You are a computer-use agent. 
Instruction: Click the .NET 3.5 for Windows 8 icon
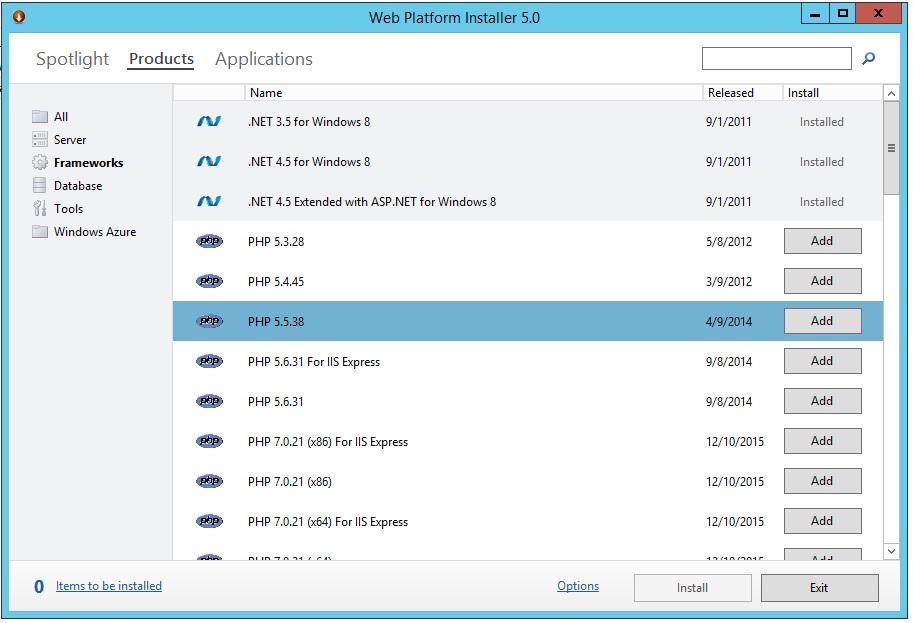tap(209, 121)
